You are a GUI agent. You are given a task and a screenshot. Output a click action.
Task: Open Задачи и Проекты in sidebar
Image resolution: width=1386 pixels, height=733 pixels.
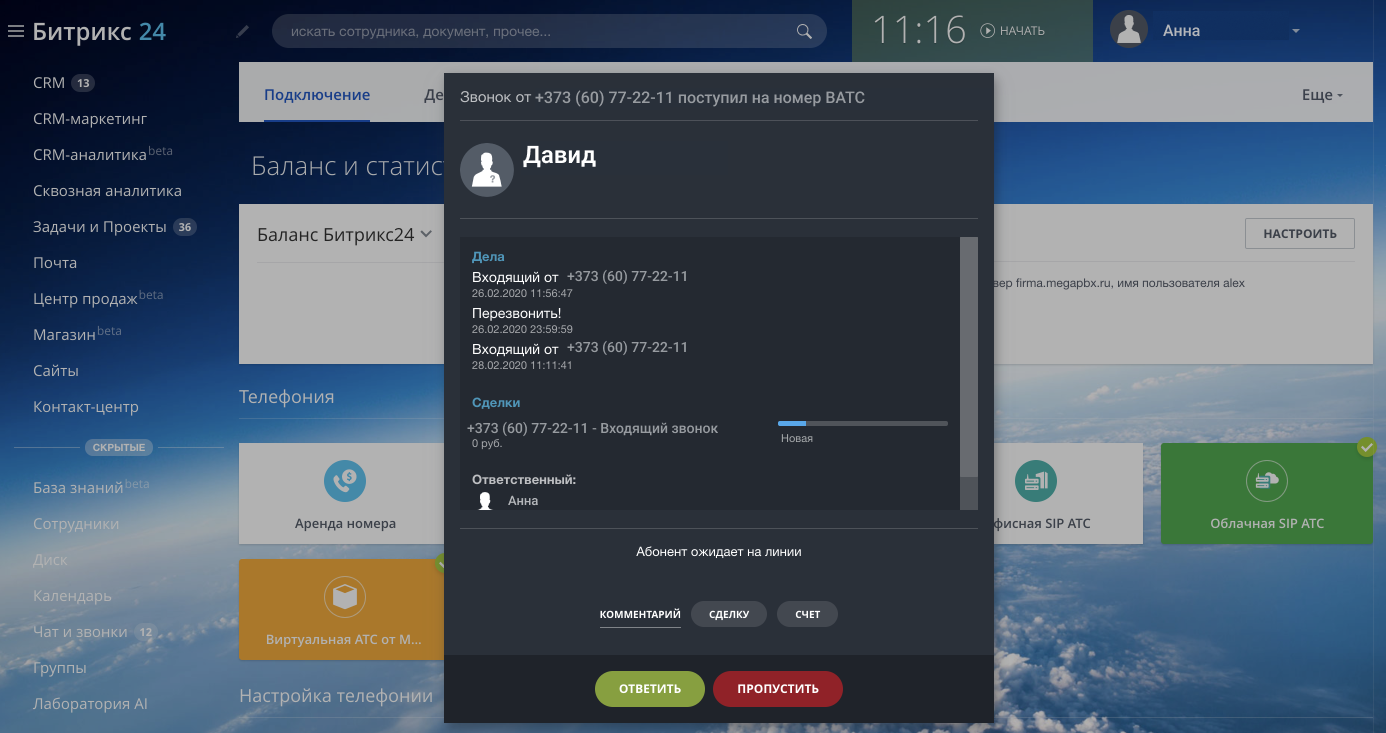click(x=100, y=227)
